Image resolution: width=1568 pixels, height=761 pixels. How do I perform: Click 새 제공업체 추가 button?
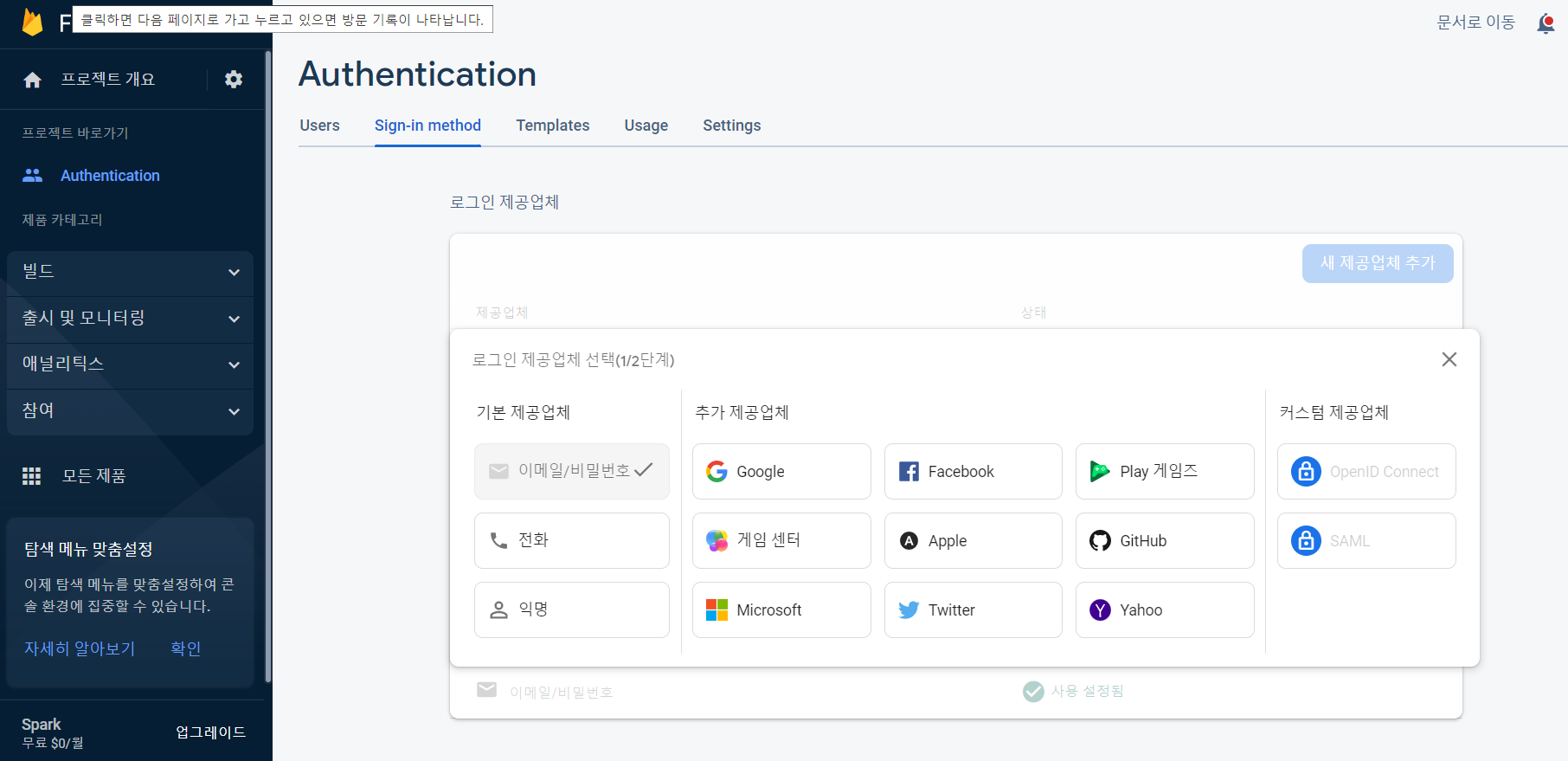[x=1378, y=263]
